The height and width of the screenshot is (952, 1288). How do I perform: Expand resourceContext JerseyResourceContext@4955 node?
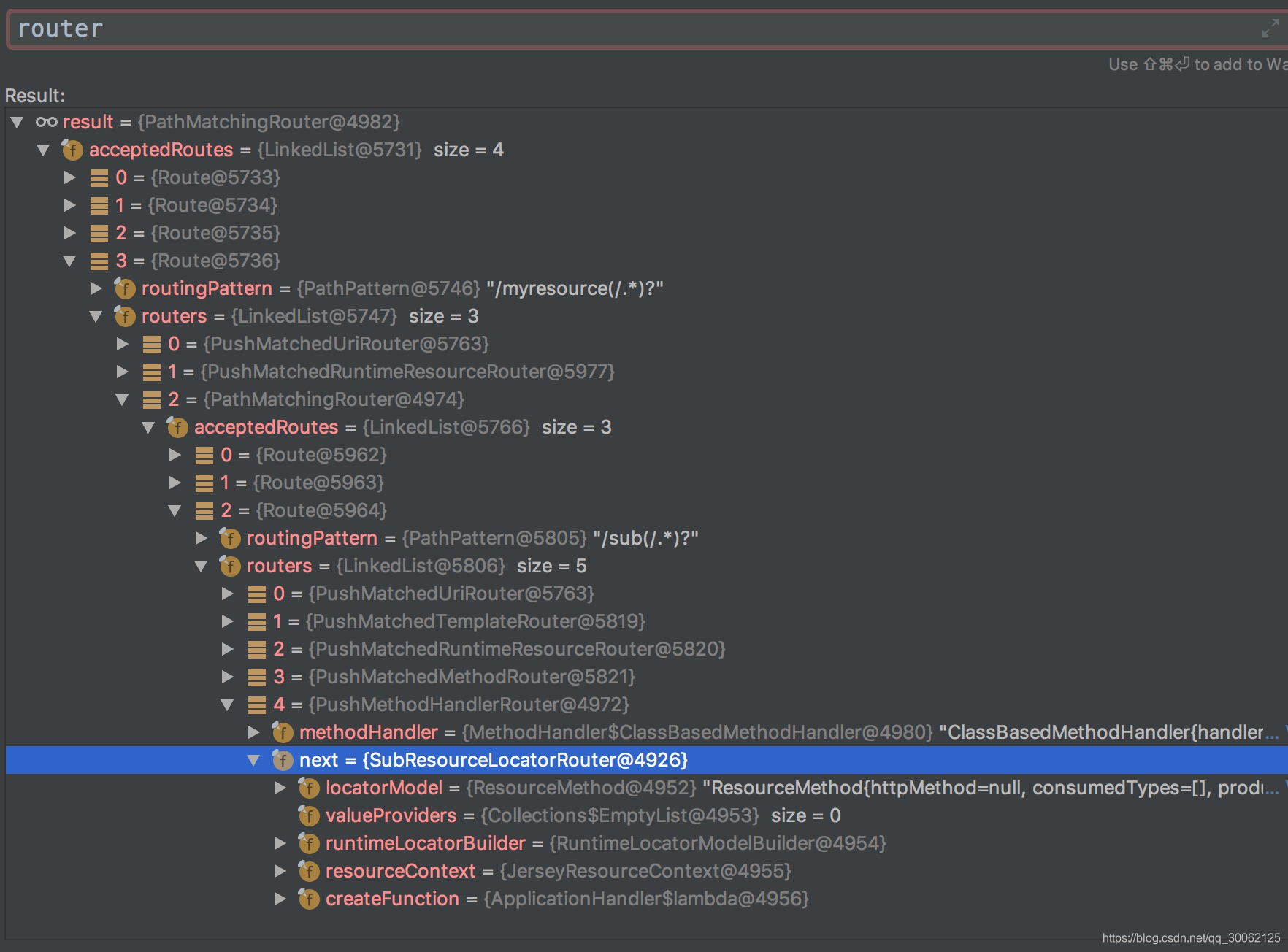(x=280, y=871)
